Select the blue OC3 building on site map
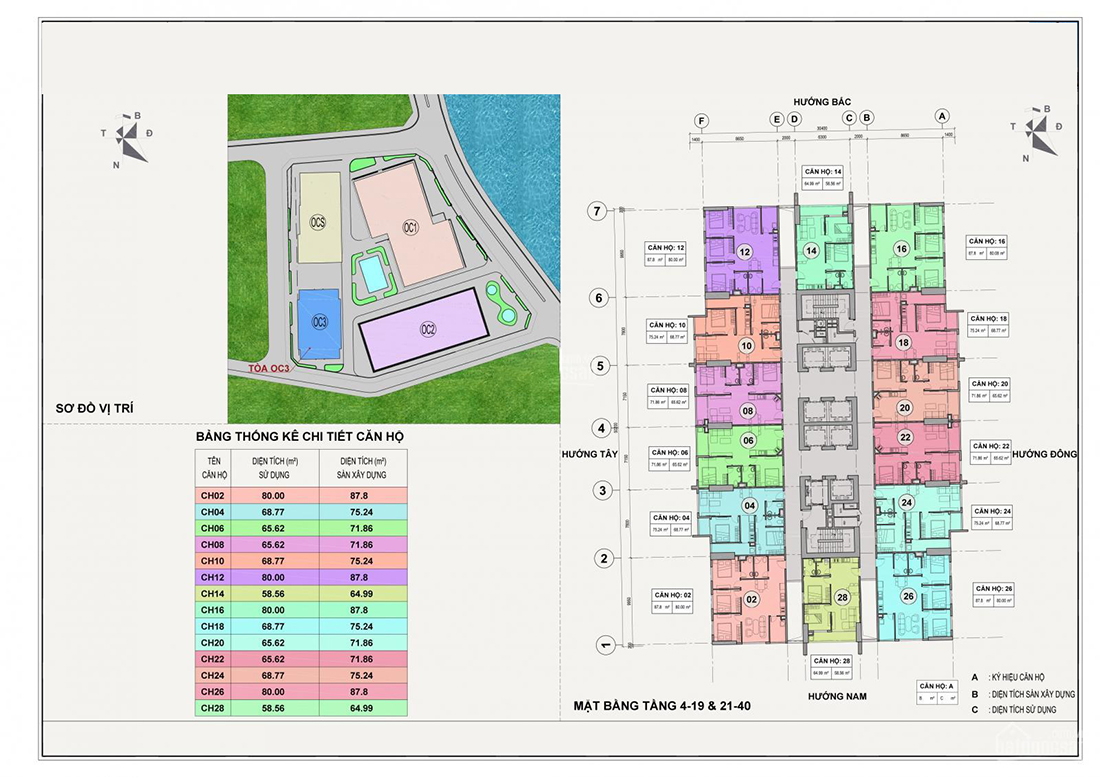This screenshot has height=777, width=1100. coord(319,323)
